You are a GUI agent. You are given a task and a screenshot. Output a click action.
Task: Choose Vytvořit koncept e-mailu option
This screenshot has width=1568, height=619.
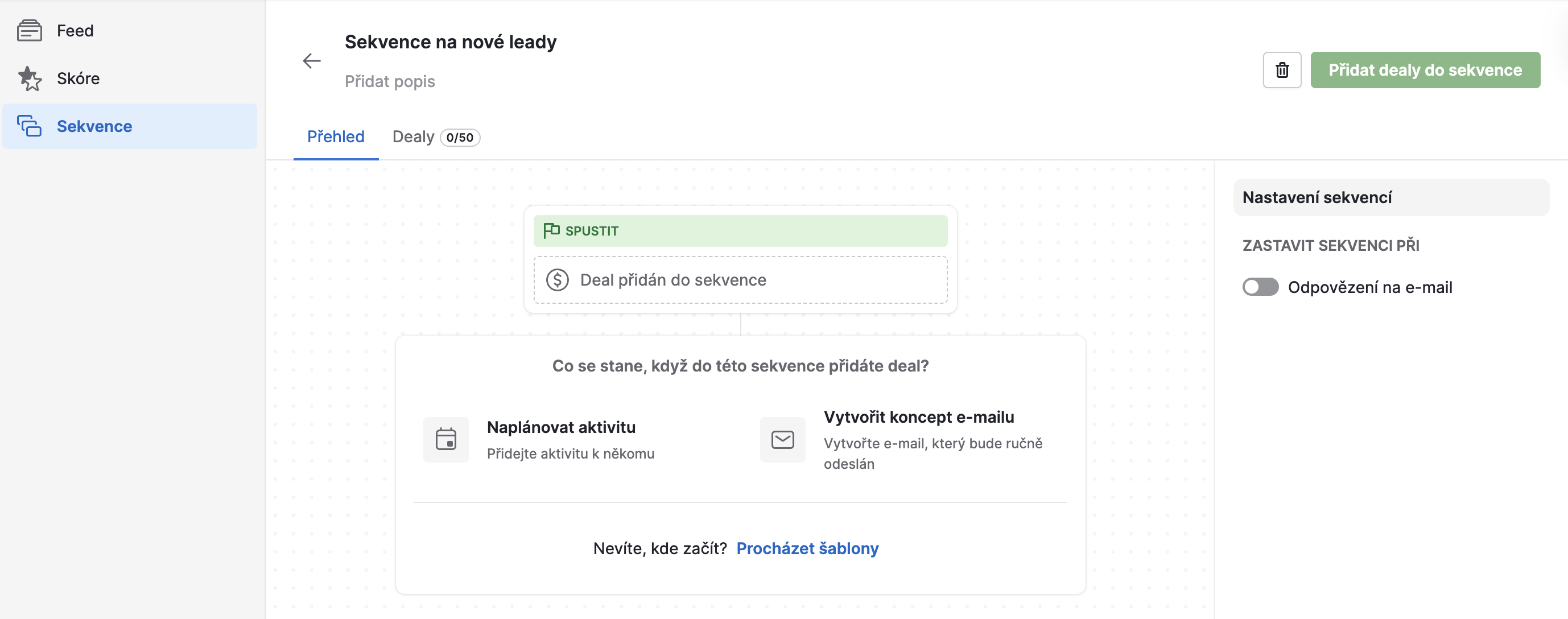918,417
